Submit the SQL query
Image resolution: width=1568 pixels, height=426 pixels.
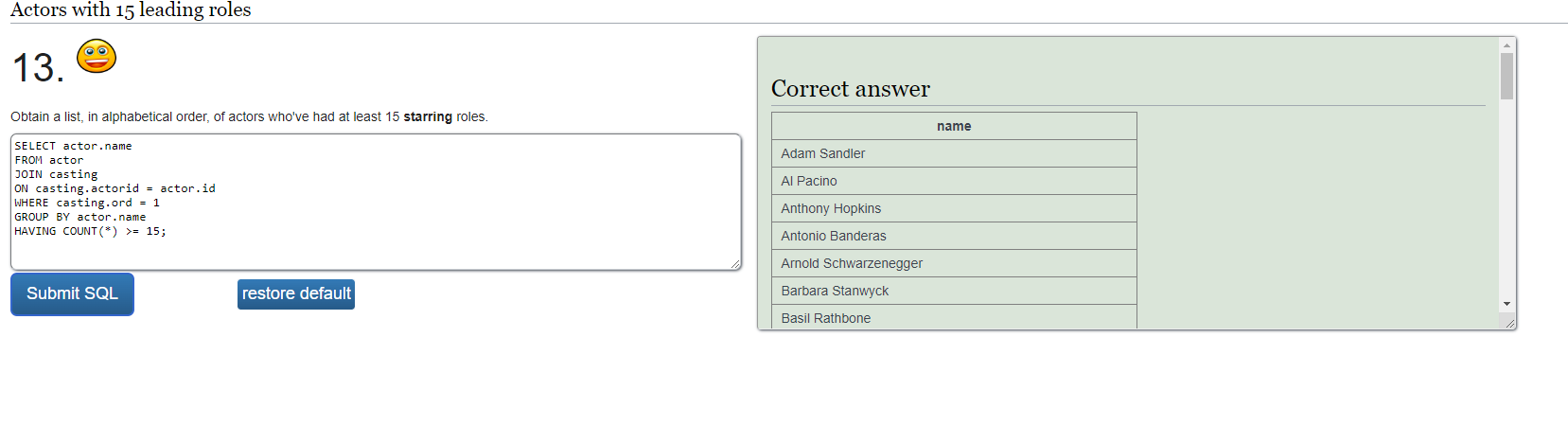click(x=72, y=294)
